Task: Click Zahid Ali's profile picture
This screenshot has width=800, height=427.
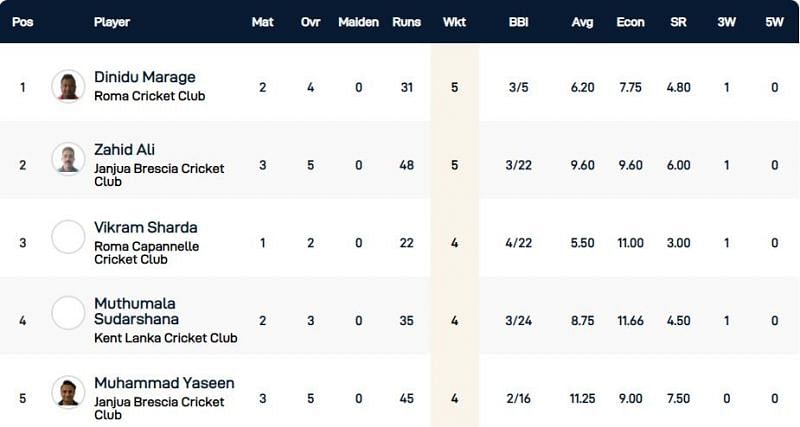Action: [x=68, y=159]
